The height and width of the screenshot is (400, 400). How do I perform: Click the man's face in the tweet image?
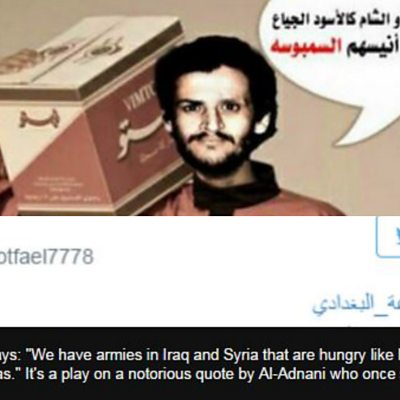211,118
